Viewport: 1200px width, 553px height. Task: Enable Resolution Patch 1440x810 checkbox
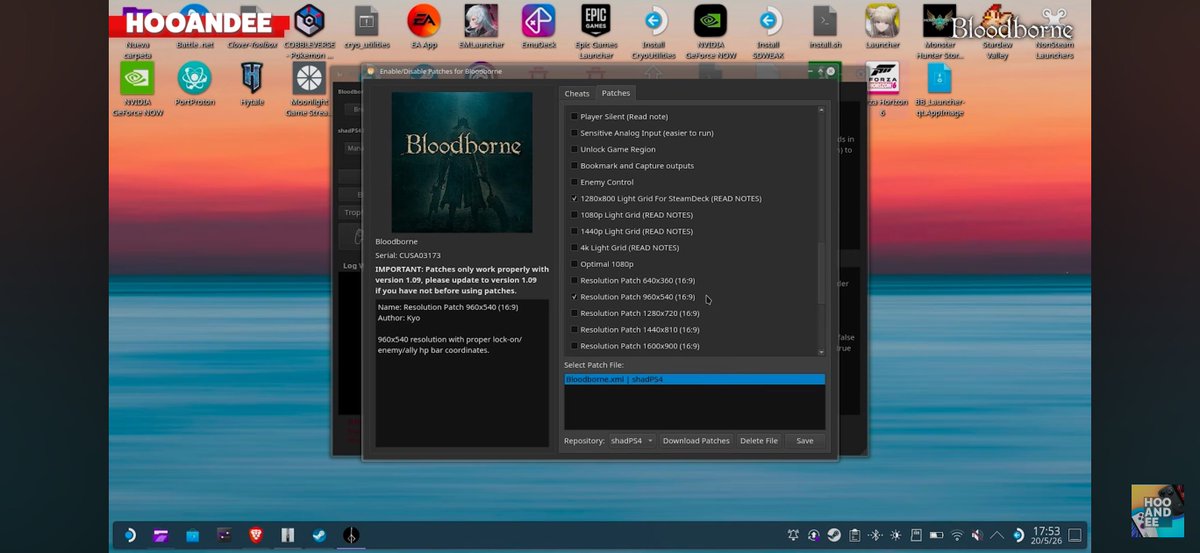coord(574,329)
